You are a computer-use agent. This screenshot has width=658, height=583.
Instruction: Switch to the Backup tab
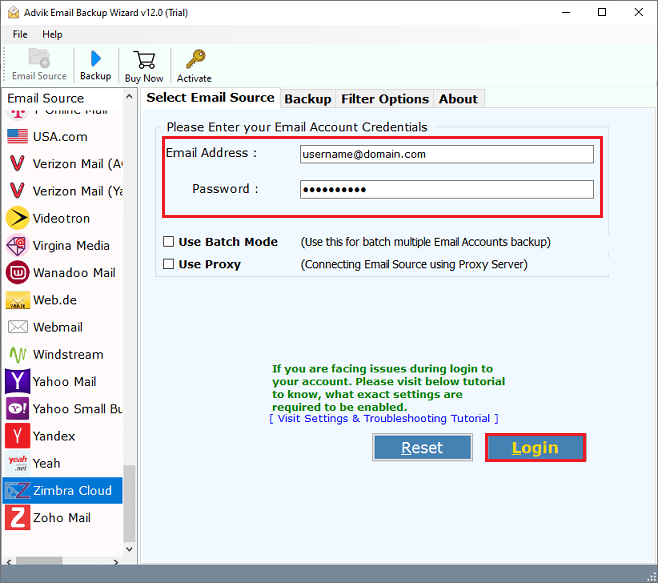click(x=308, y=99)
